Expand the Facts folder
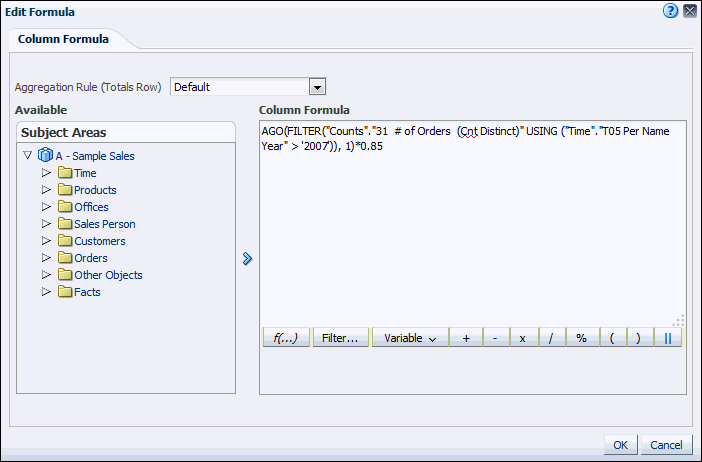 click(46, 292)
